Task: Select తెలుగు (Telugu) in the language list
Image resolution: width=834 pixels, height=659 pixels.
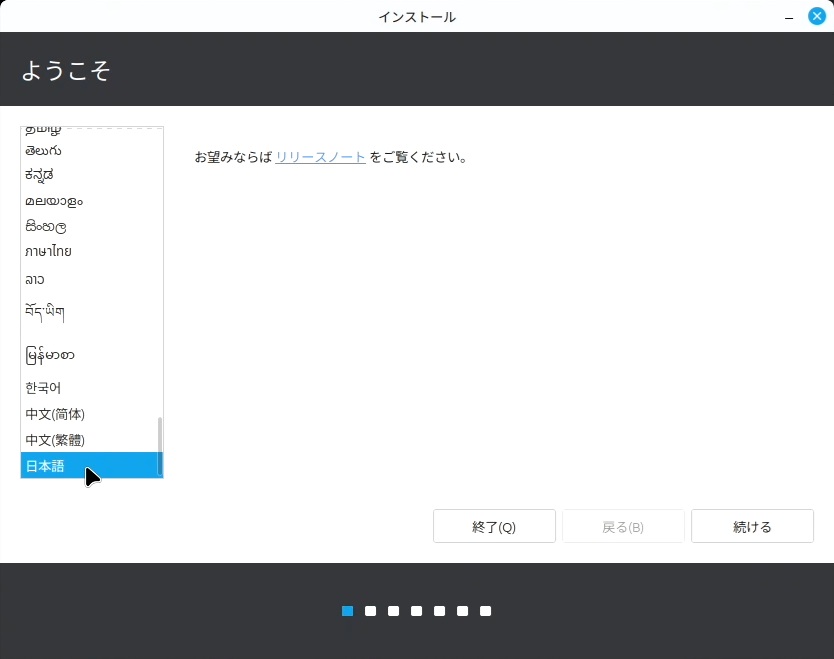Action: click(x=43, y=150)
